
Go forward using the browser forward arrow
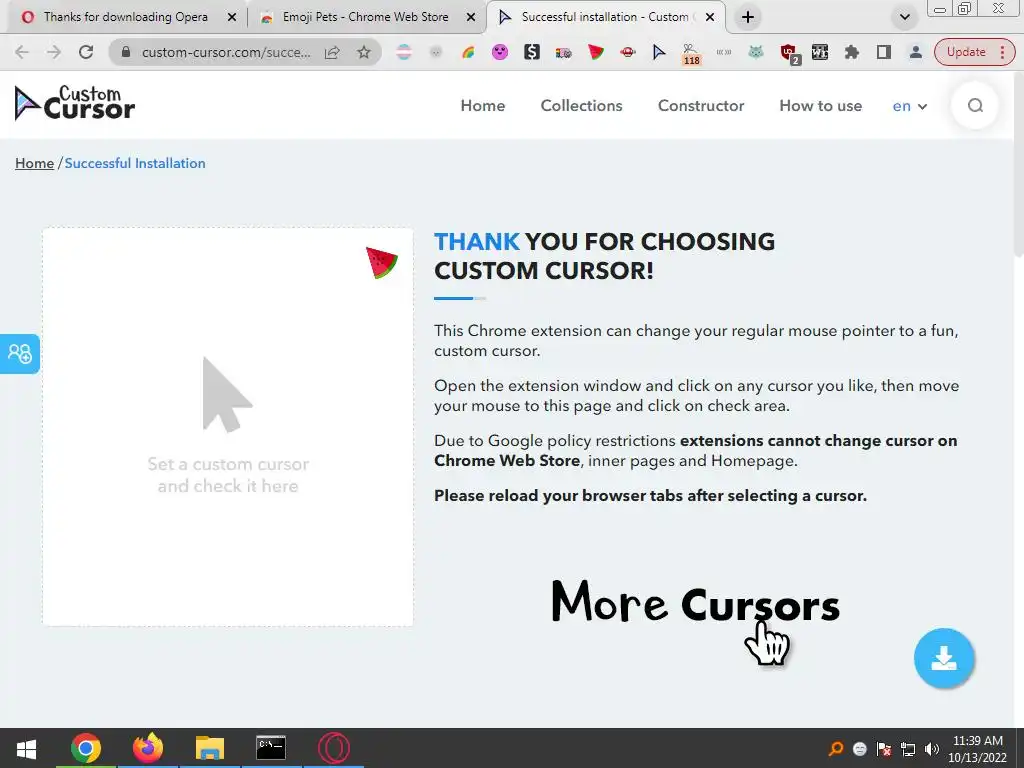54,52
